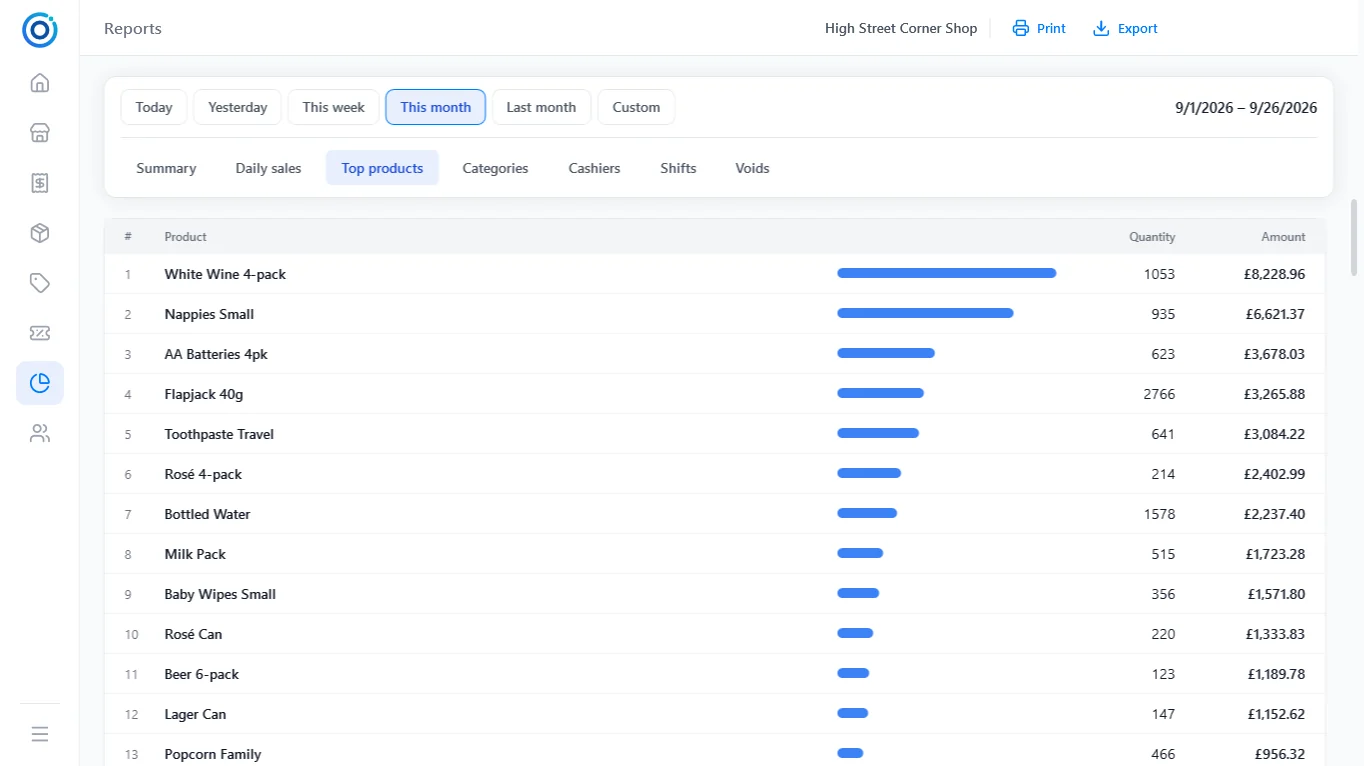Open the receipt dollar icon in sidebar
Viewport: 1364px width, 766px height.
[40, 183]
